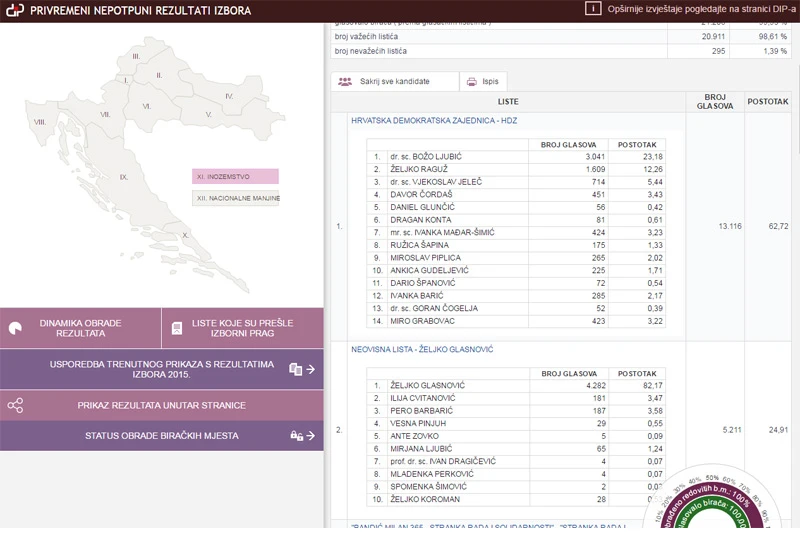
Task: Click candidate DANIEL GLUNČIĆ
Action: tap(422, 207)
